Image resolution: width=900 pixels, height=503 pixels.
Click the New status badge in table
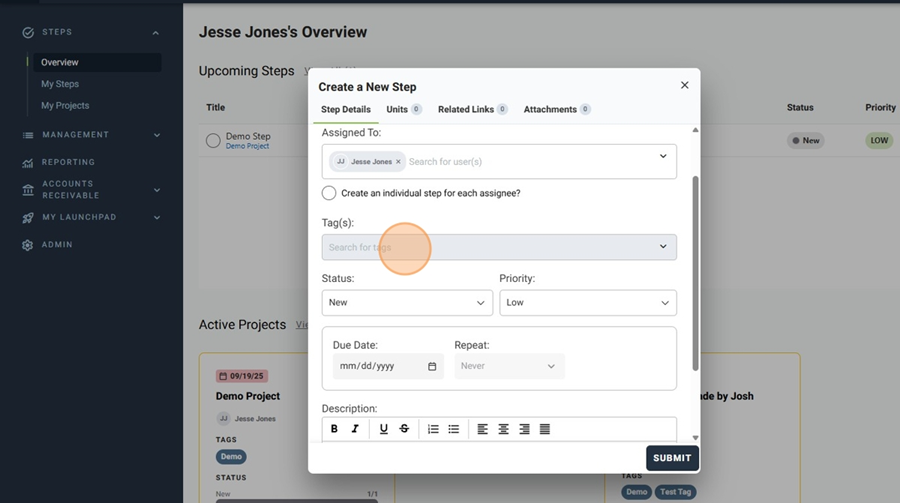click(805, 141)
